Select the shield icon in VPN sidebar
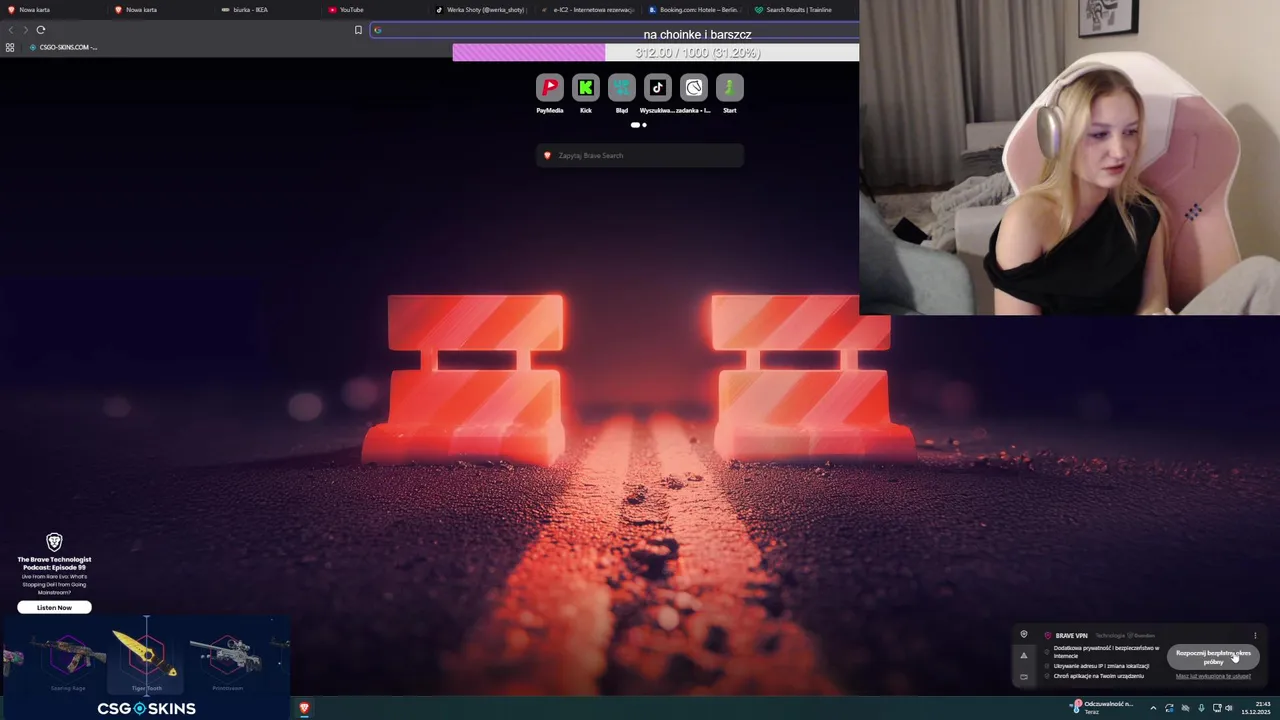The image size is (1280, 720). (x=1023, y=634)
